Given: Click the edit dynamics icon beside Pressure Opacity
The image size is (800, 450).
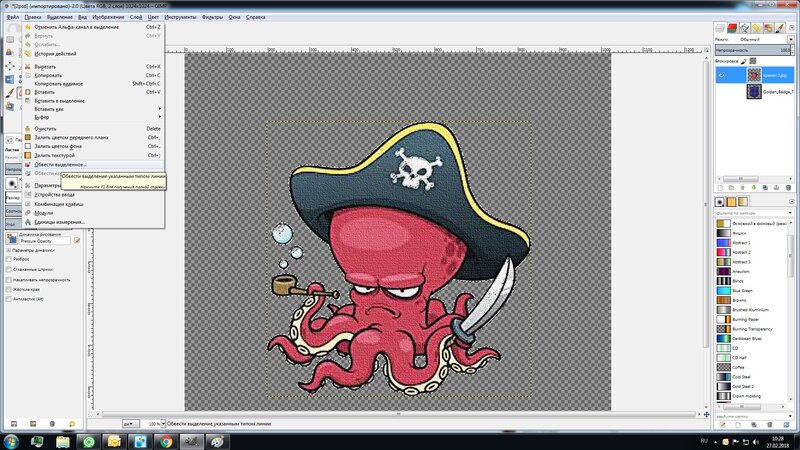Looking at the screenshot, I should (x=77, y=240).
